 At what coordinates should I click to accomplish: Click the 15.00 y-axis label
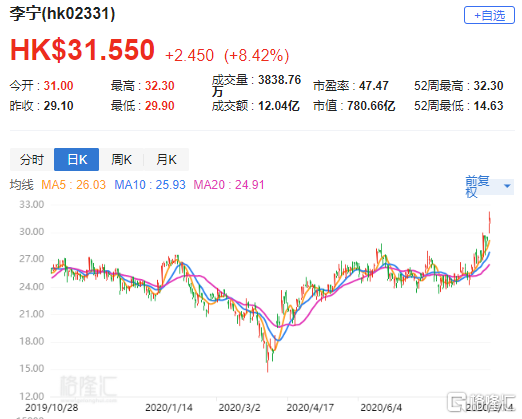pos(32,368)
